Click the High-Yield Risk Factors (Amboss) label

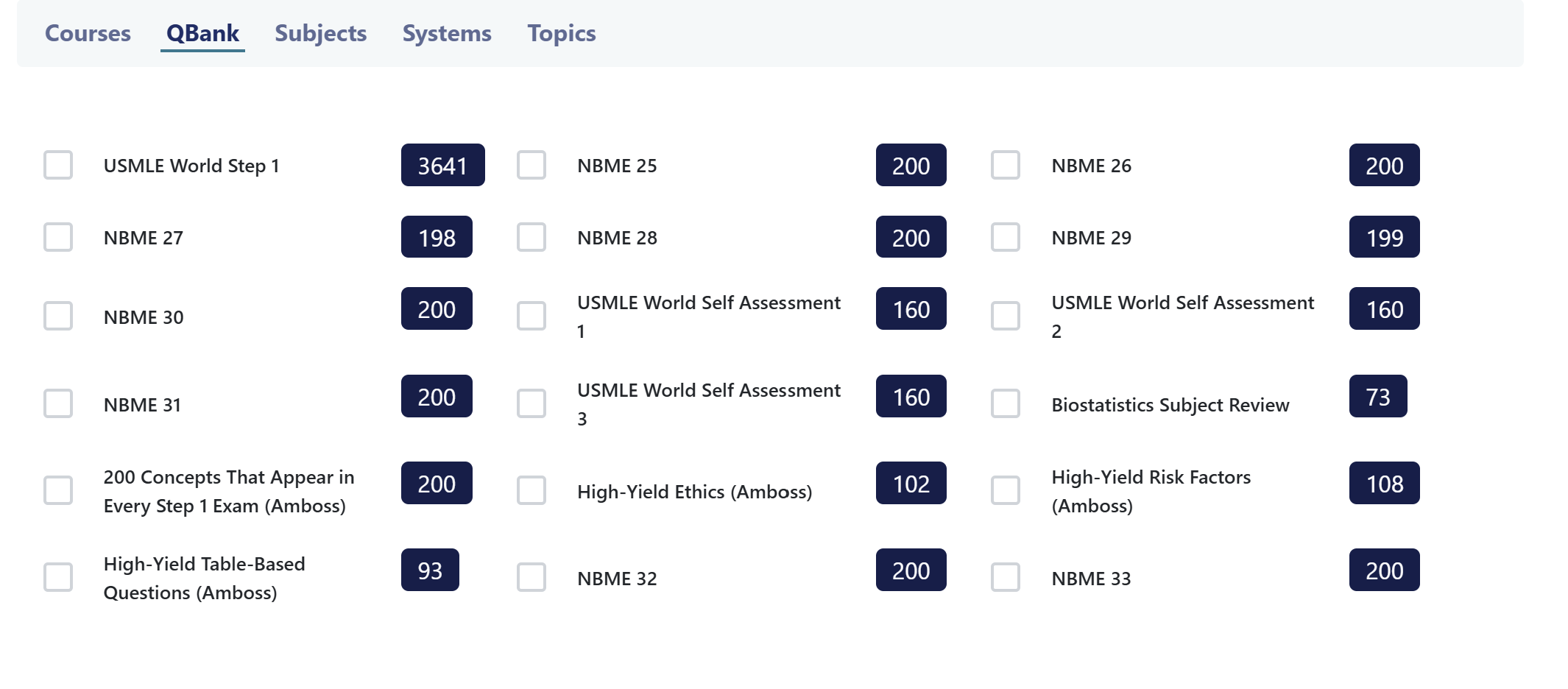(1151, 491)
